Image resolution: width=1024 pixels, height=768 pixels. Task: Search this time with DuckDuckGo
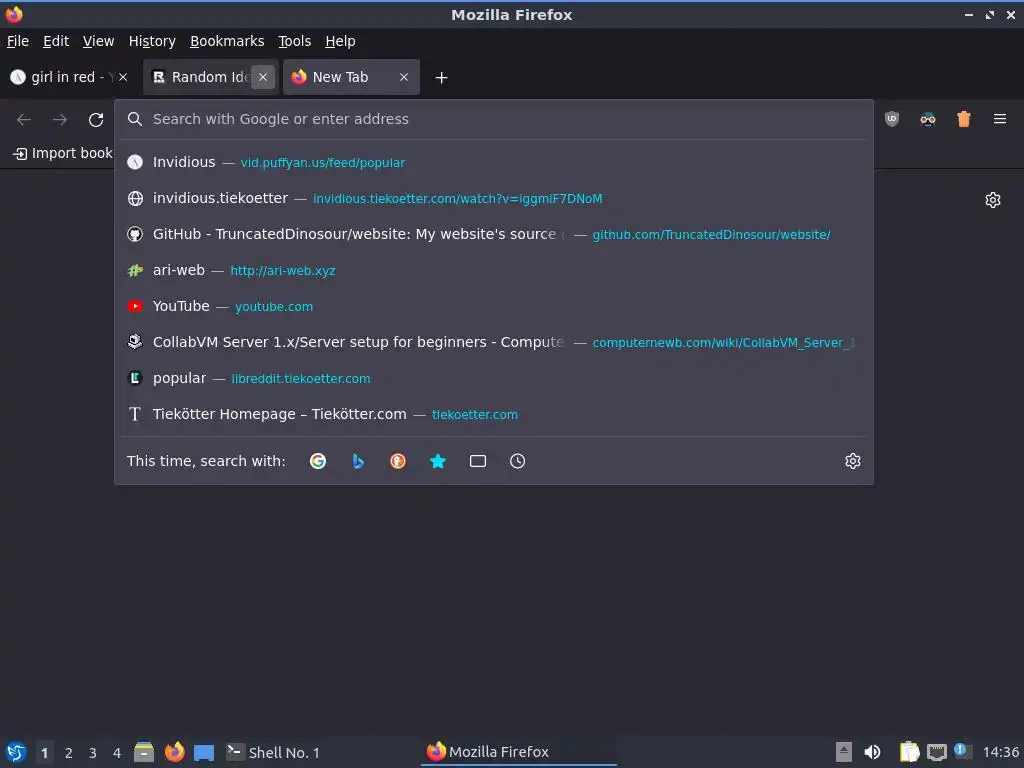click(x=398, y=461)
